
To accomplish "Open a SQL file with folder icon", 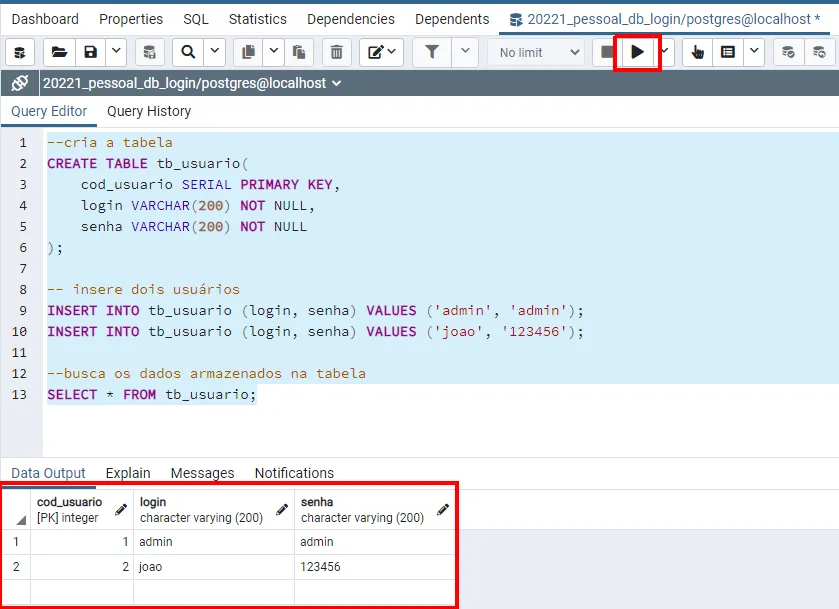I will click(x=59, y=52).
